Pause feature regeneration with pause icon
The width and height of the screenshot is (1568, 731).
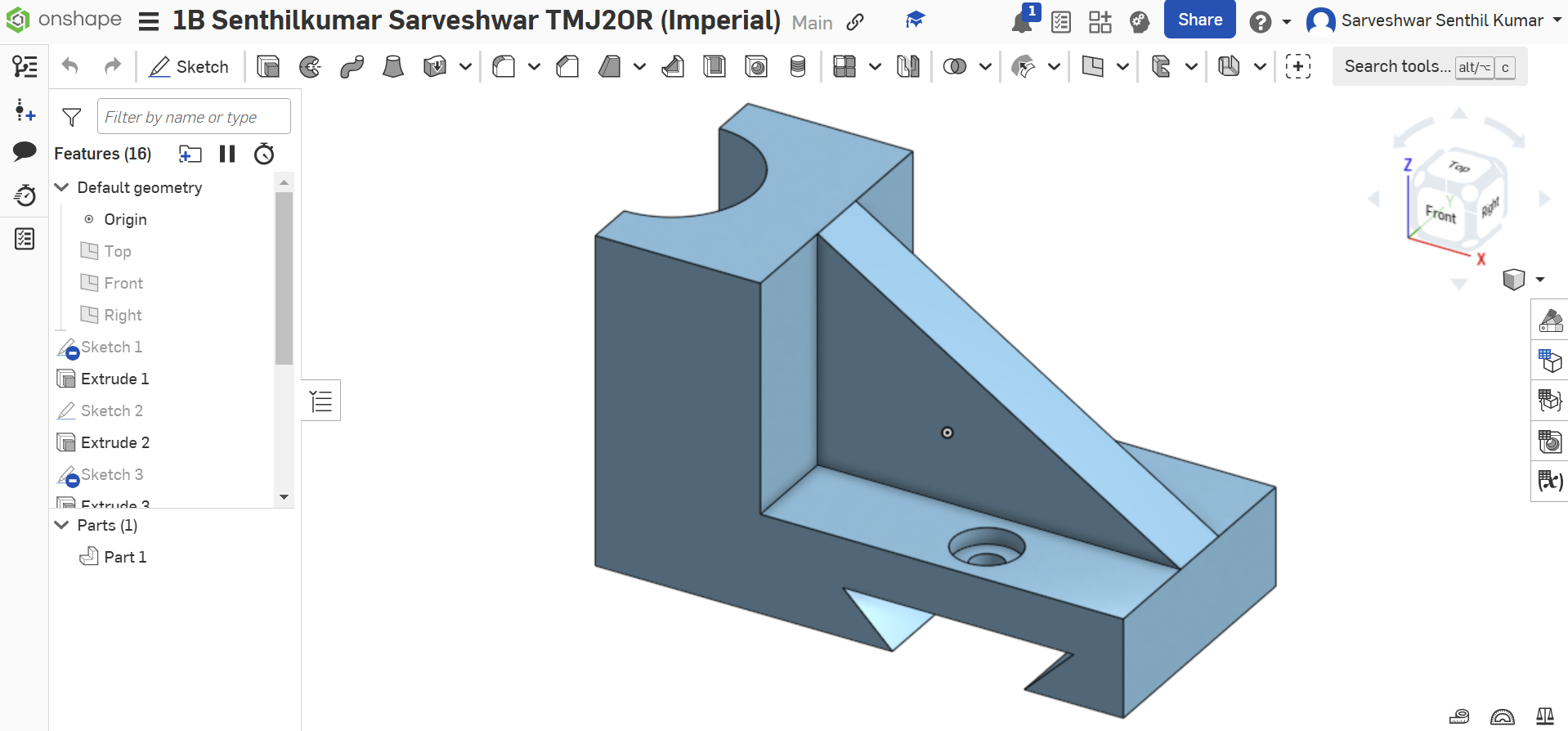(227, 154)
